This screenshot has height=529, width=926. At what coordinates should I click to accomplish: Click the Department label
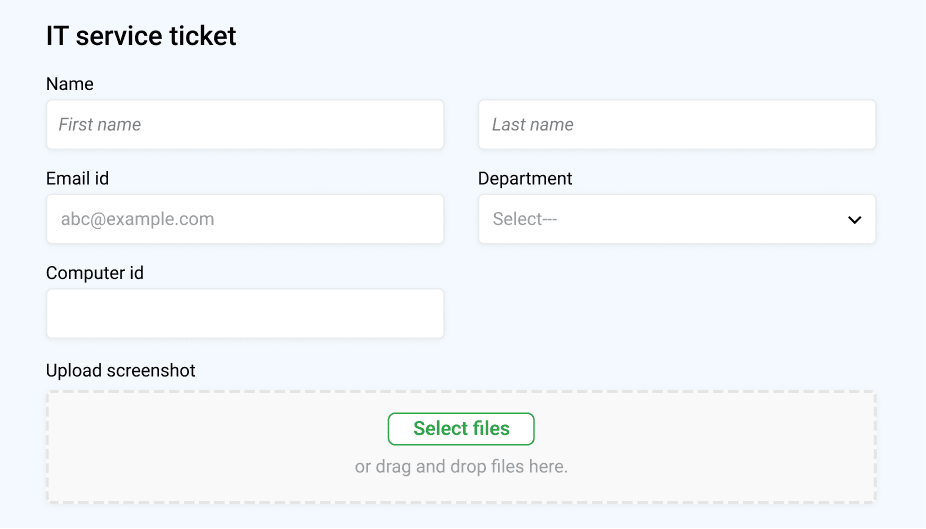click(525, 178)
